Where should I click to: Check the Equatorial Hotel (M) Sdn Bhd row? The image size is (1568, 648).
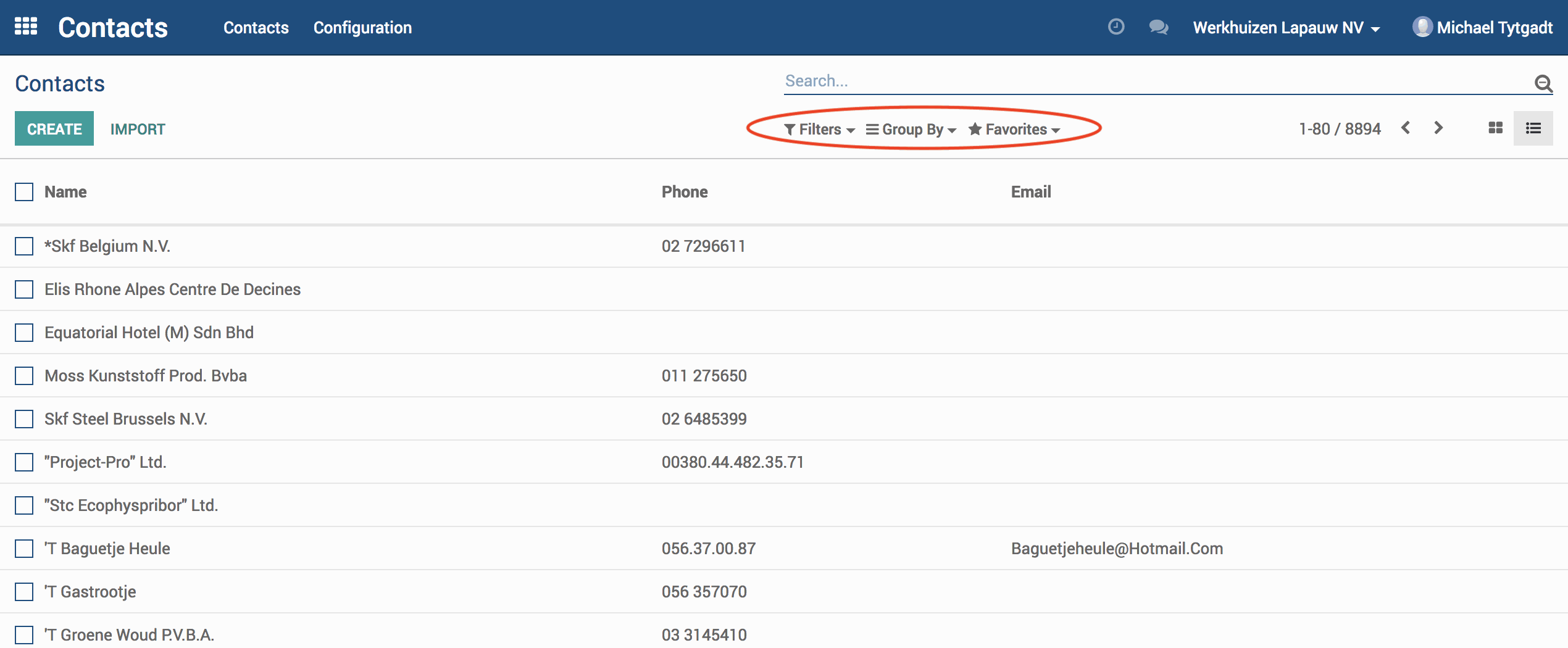point(24,333)
